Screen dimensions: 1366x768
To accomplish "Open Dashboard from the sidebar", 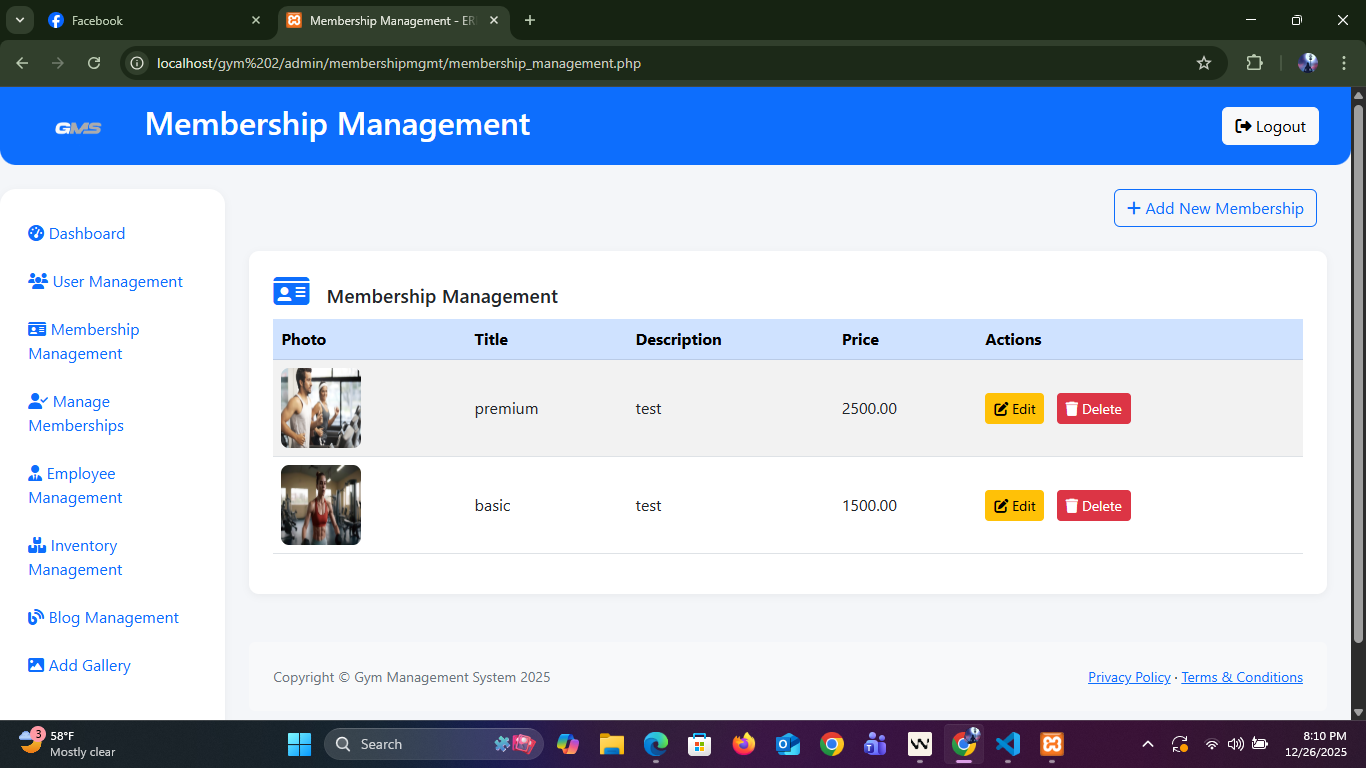I will (x=77, y=233).
